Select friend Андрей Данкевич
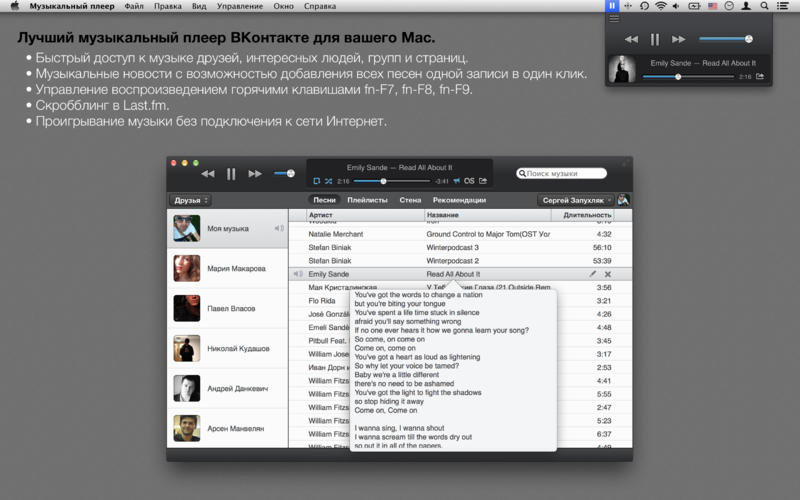Image resolution: width=800 pixels, height=500 pixels. (x=228, y=388)
